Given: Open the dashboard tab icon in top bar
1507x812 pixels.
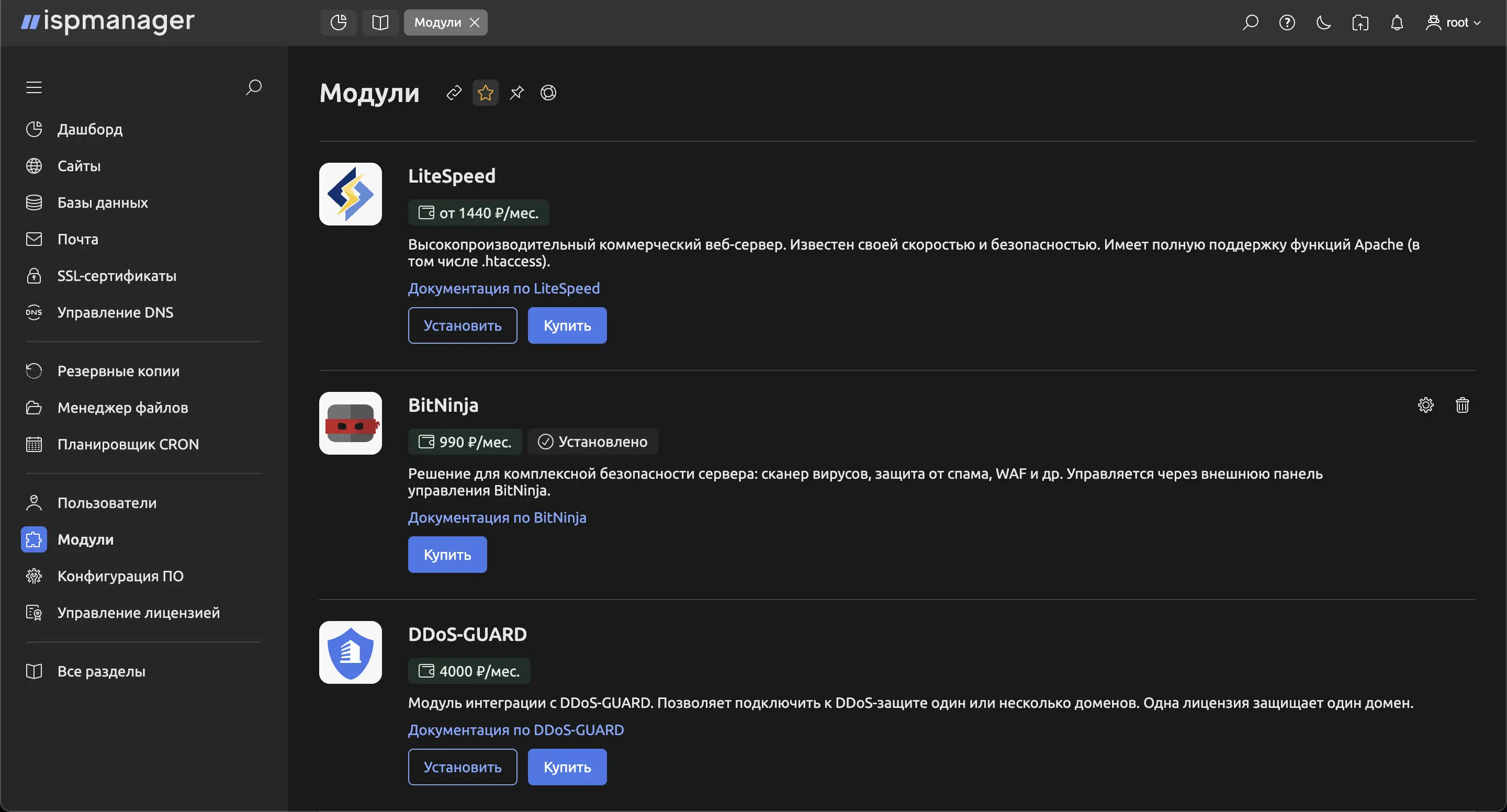Looking at the screenshot, I should click(x=338, y=22).
